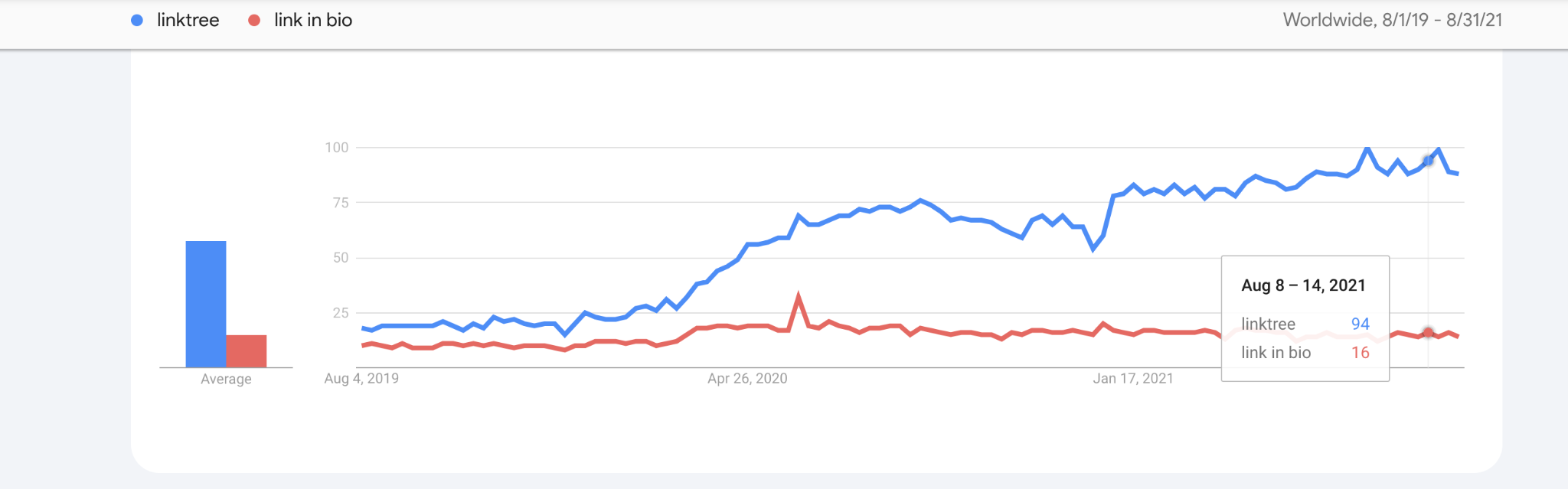1568x489 pixels.
Task: Select the link in bio legend label
Action: tap(313, 21)
